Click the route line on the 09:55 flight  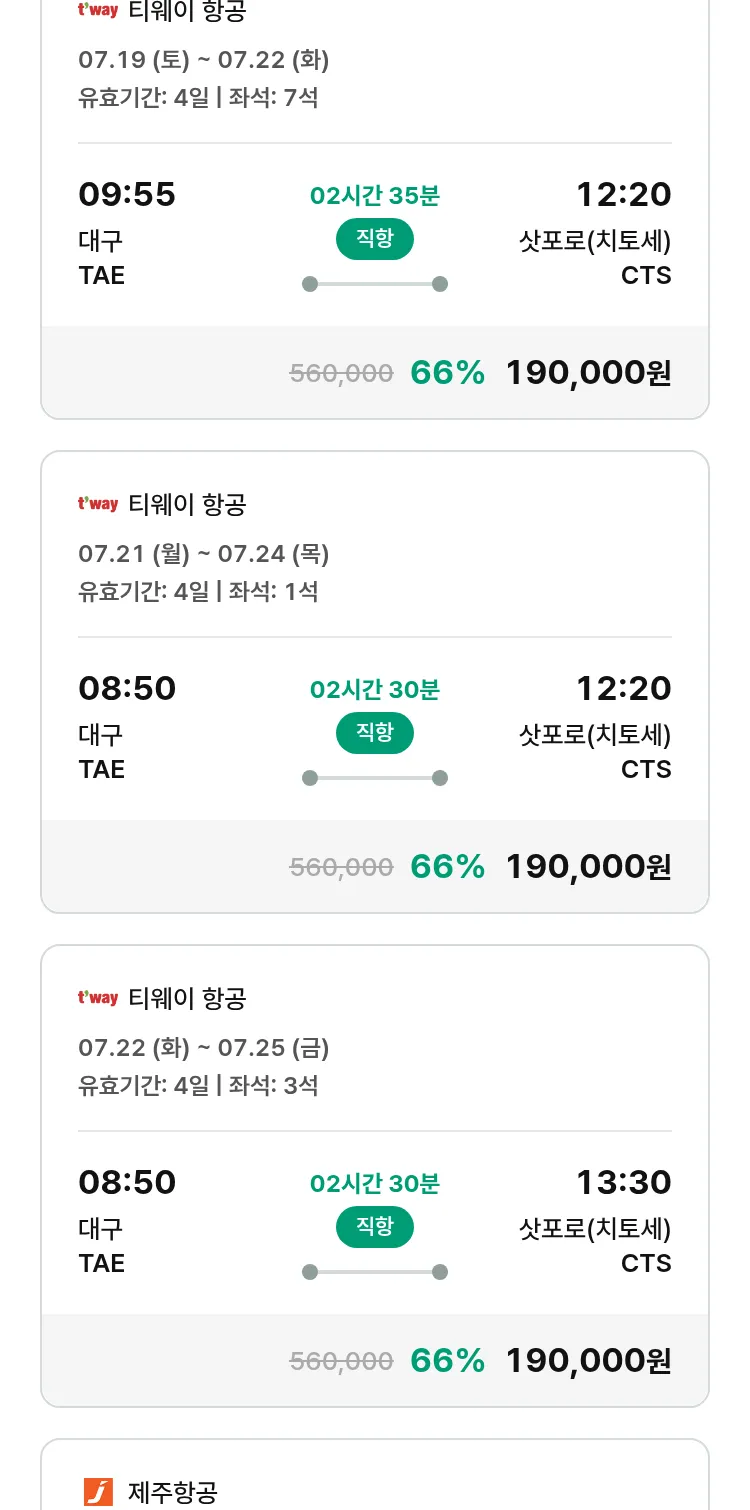(374, 284)
